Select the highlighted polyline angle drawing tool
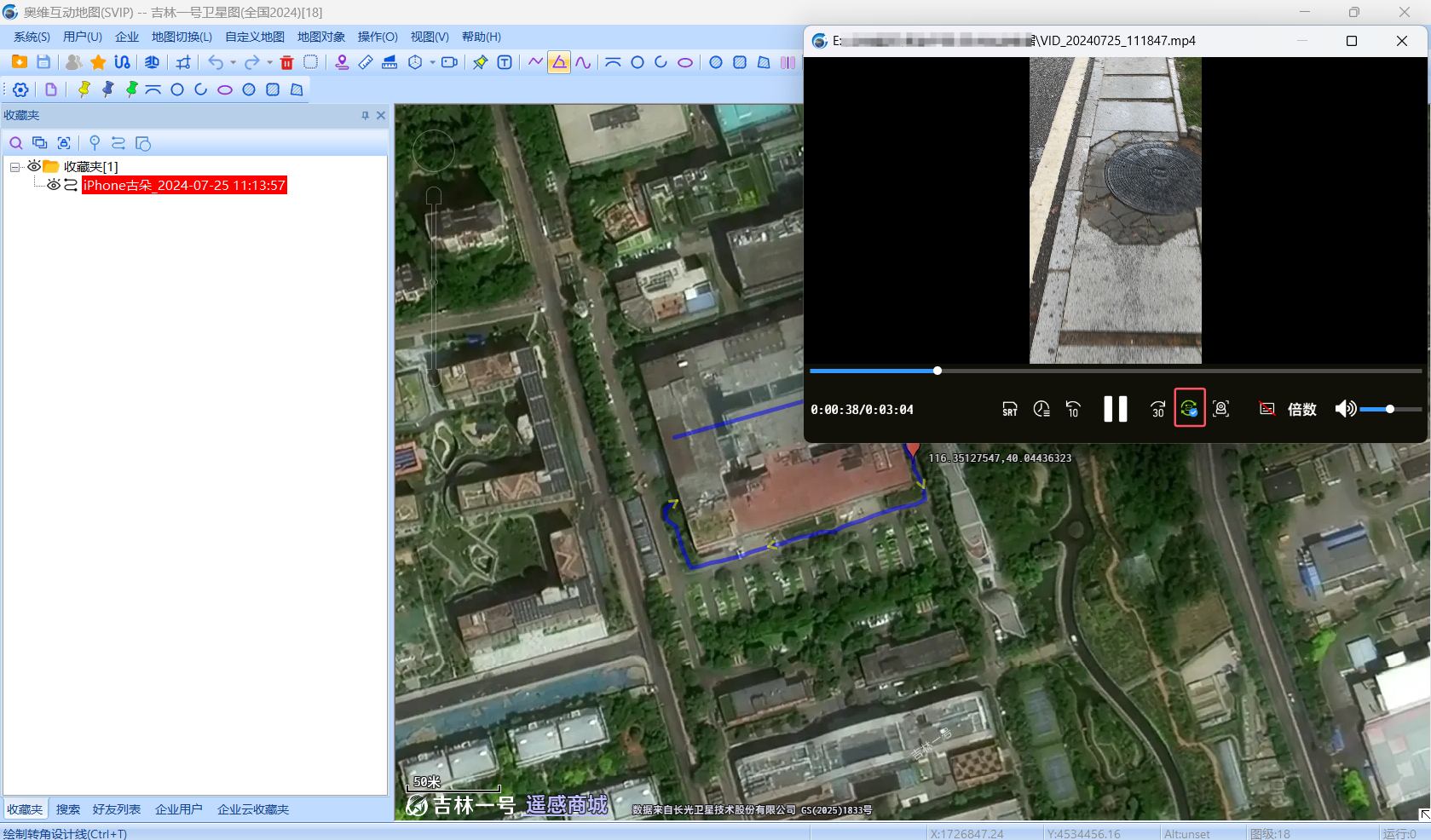1431x840 pixels. (559, 62)
